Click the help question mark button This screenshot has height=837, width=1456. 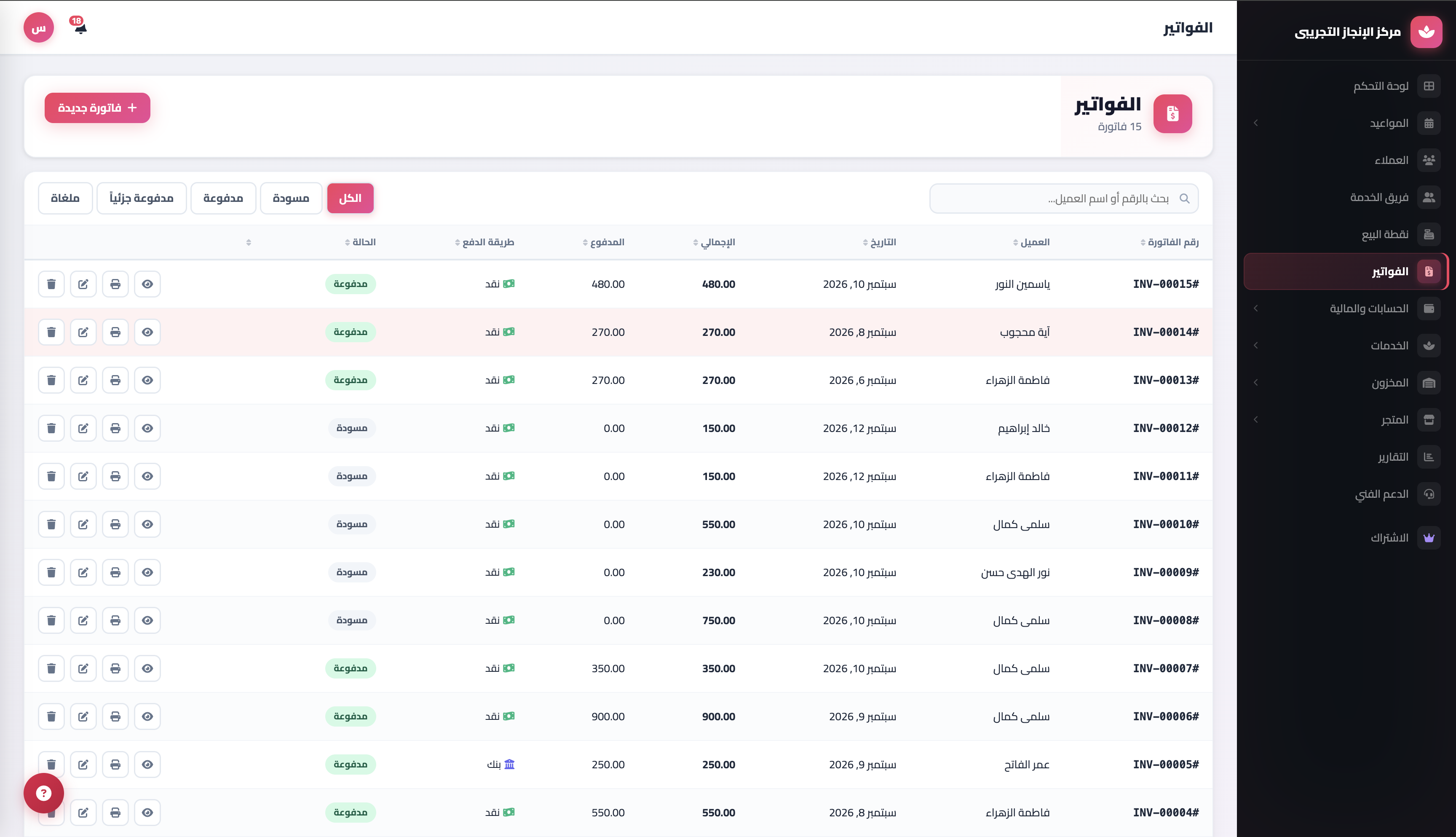click(x=44, y=793)
